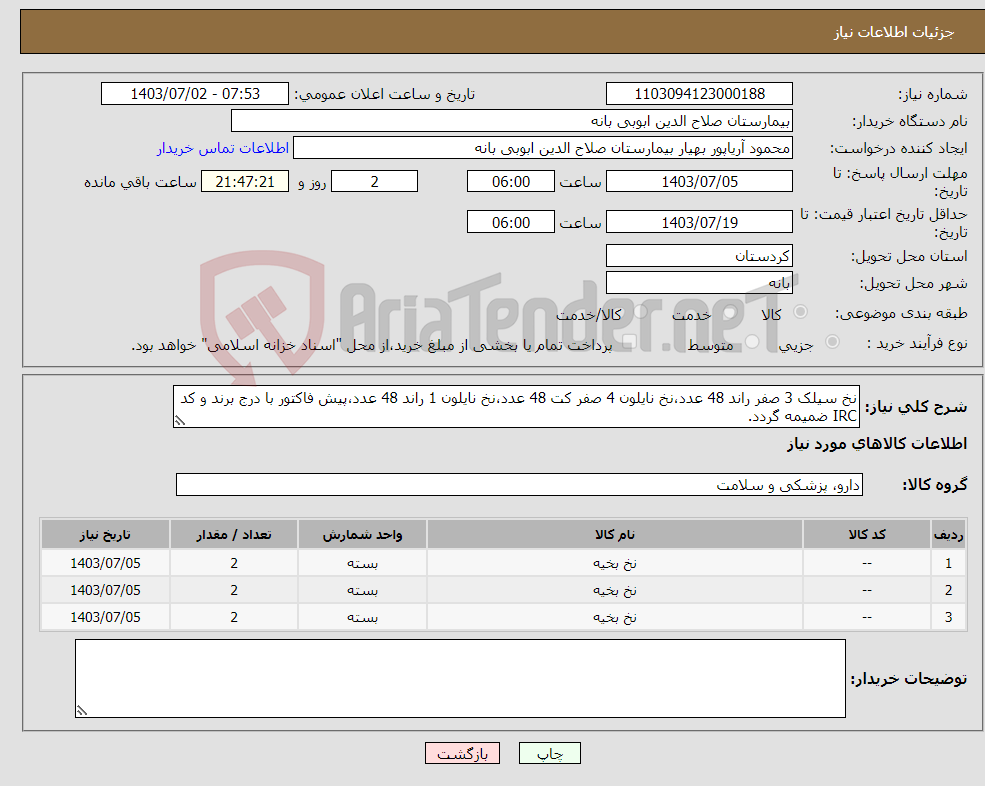Toggle the treasury documents payment checkbox
Screen dimensions: 985x786
tap(630, 342)
